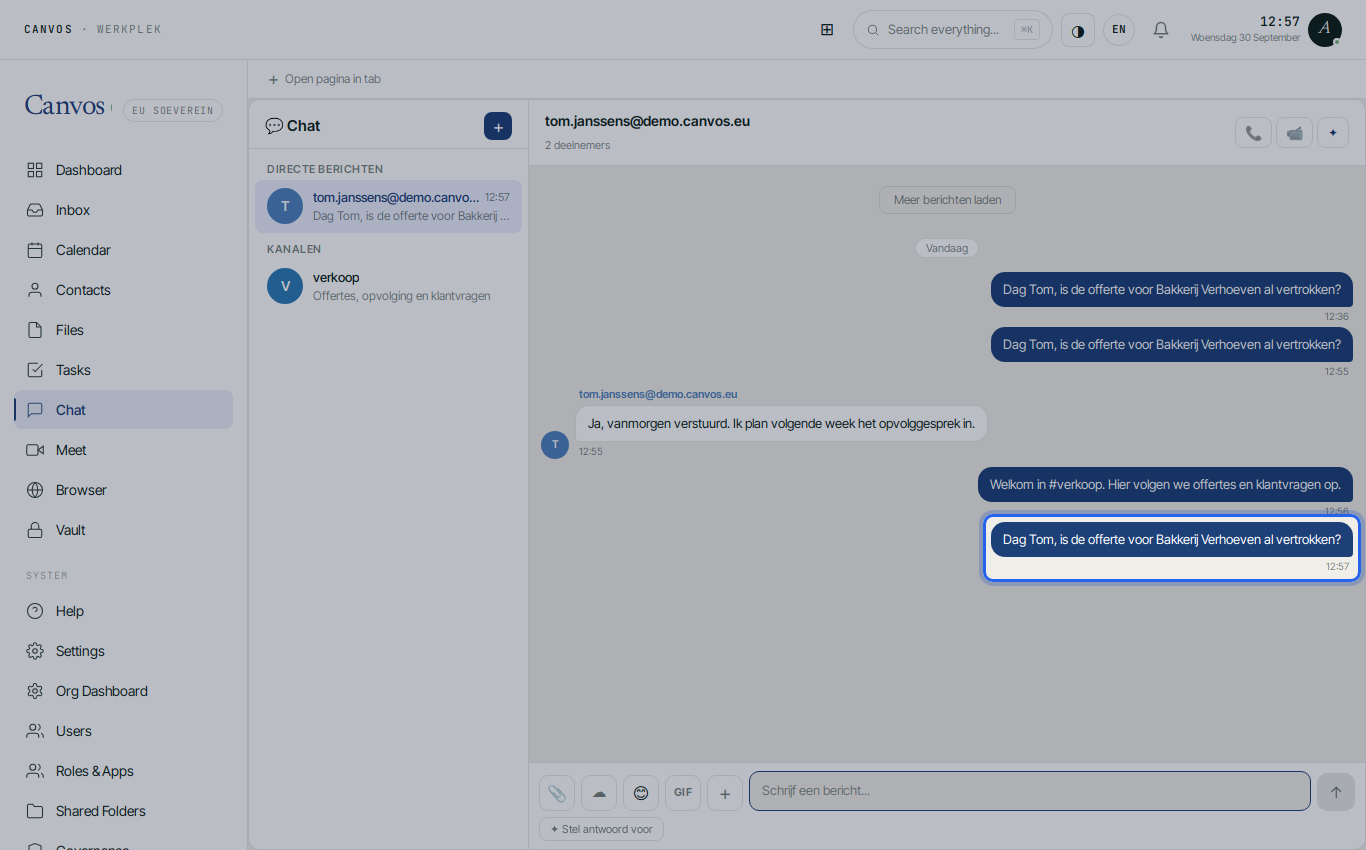Open Settings in sidebar

tap(123, 651)
